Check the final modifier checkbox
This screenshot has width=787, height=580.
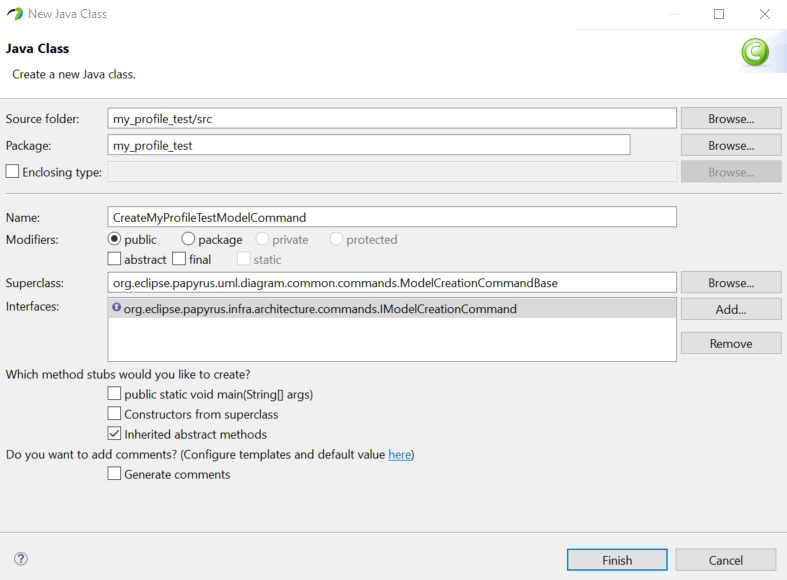179,259
